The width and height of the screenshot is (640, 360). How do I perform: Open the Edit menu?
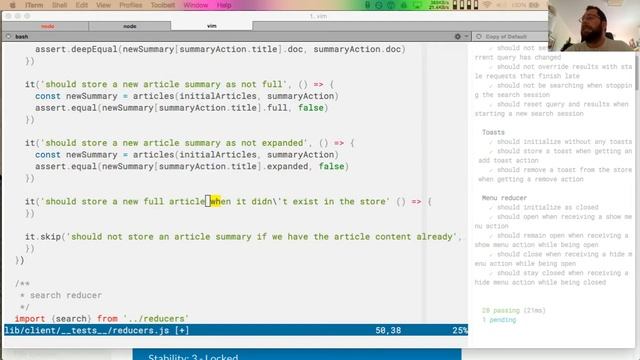pyautogui.click(x=82, y=5)
